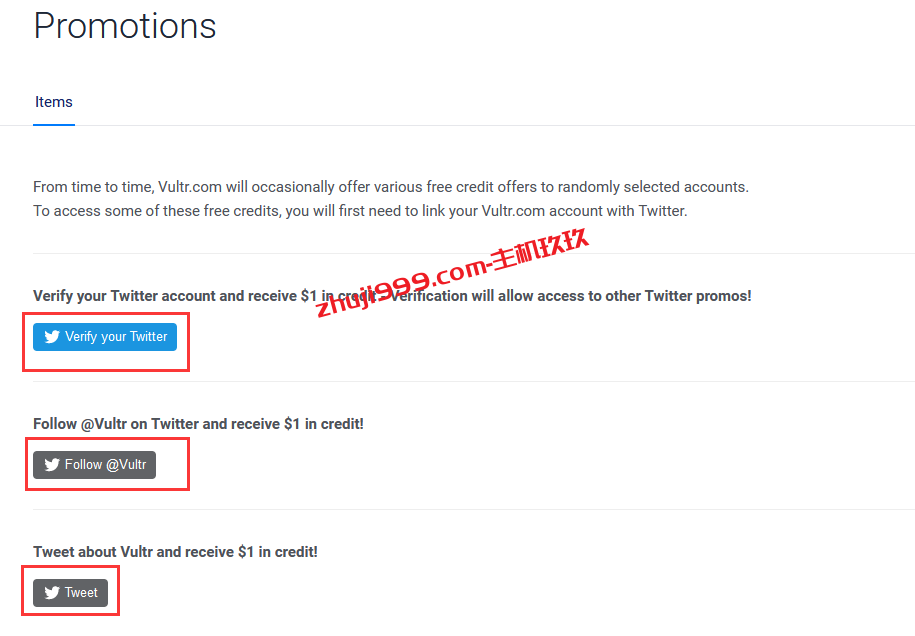Click the Twitter bird icon on Verify button
Viewport: 915px width, 636px height.
point(52,337)
